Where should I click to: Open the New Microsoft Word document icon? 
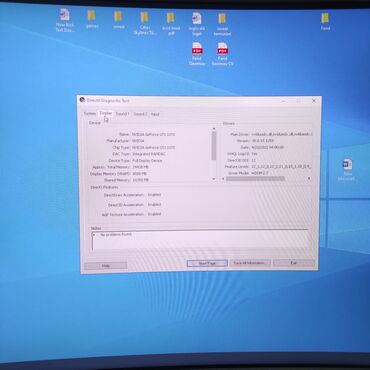(x=347, y=170)
